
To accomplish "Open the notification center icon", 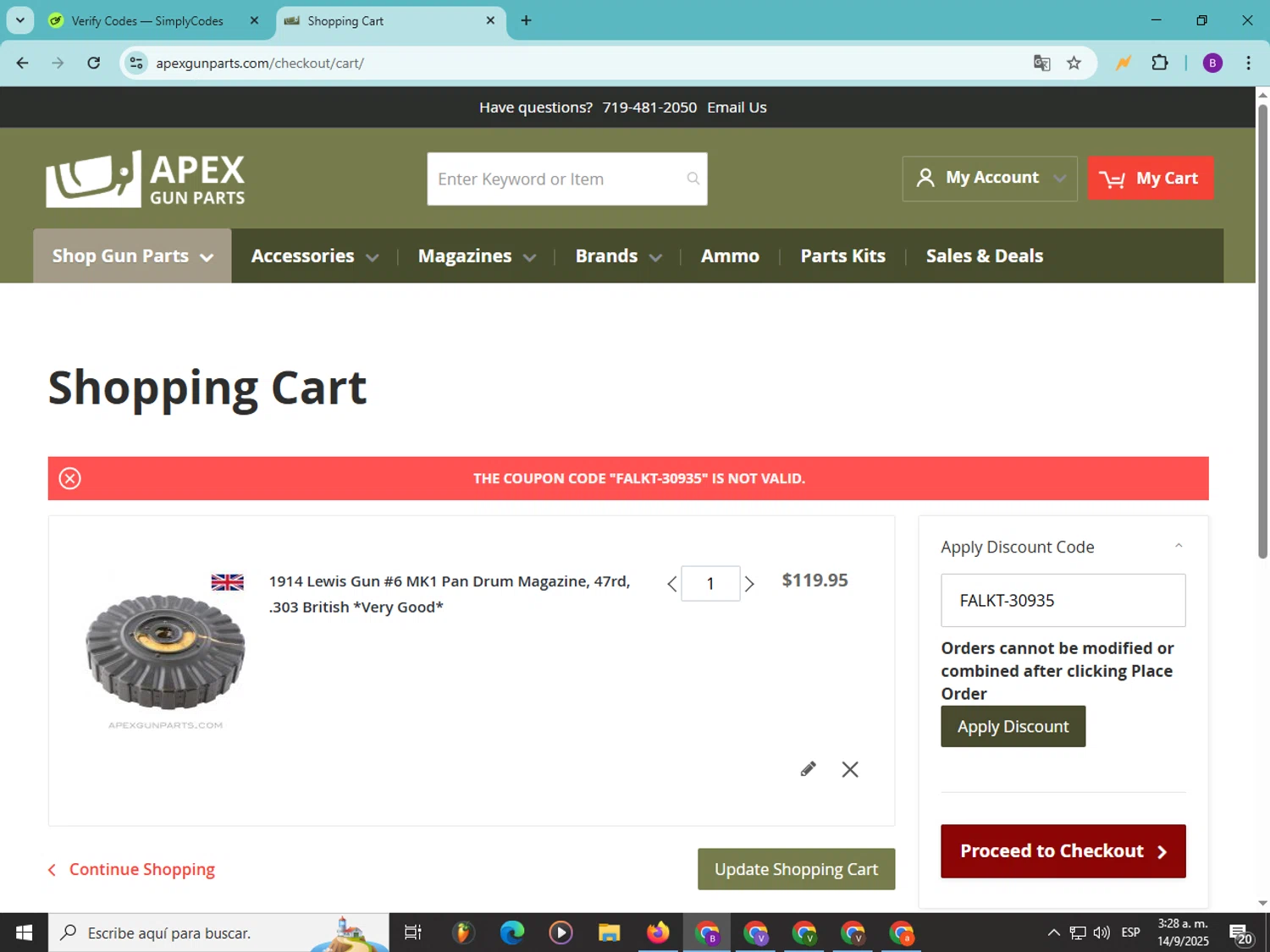I will tap(1241, 933).
